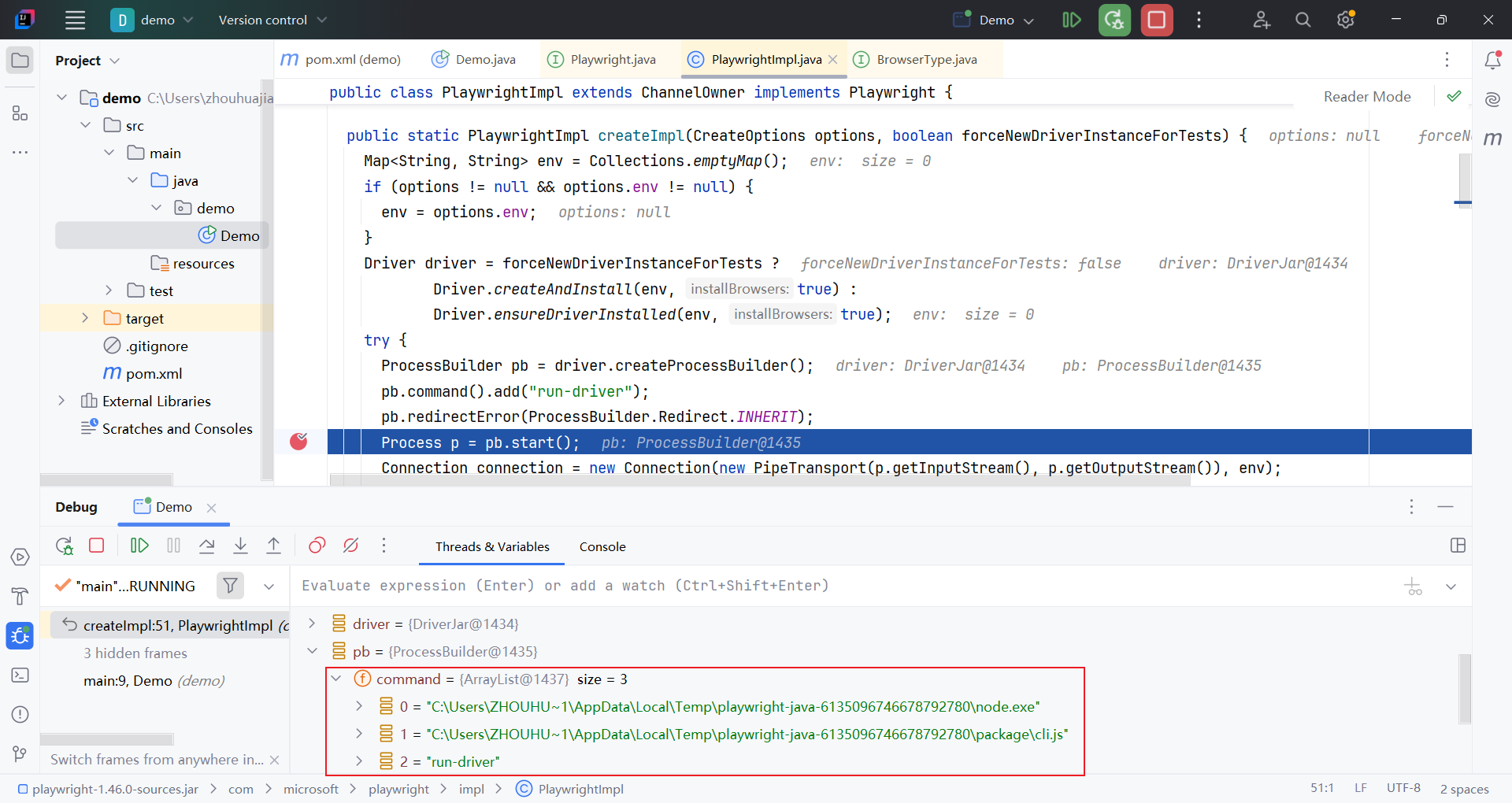Viewport: 1512px width, 803px height.
Task: Click Step Out in debug toolbar
Action: click(274, 546)
